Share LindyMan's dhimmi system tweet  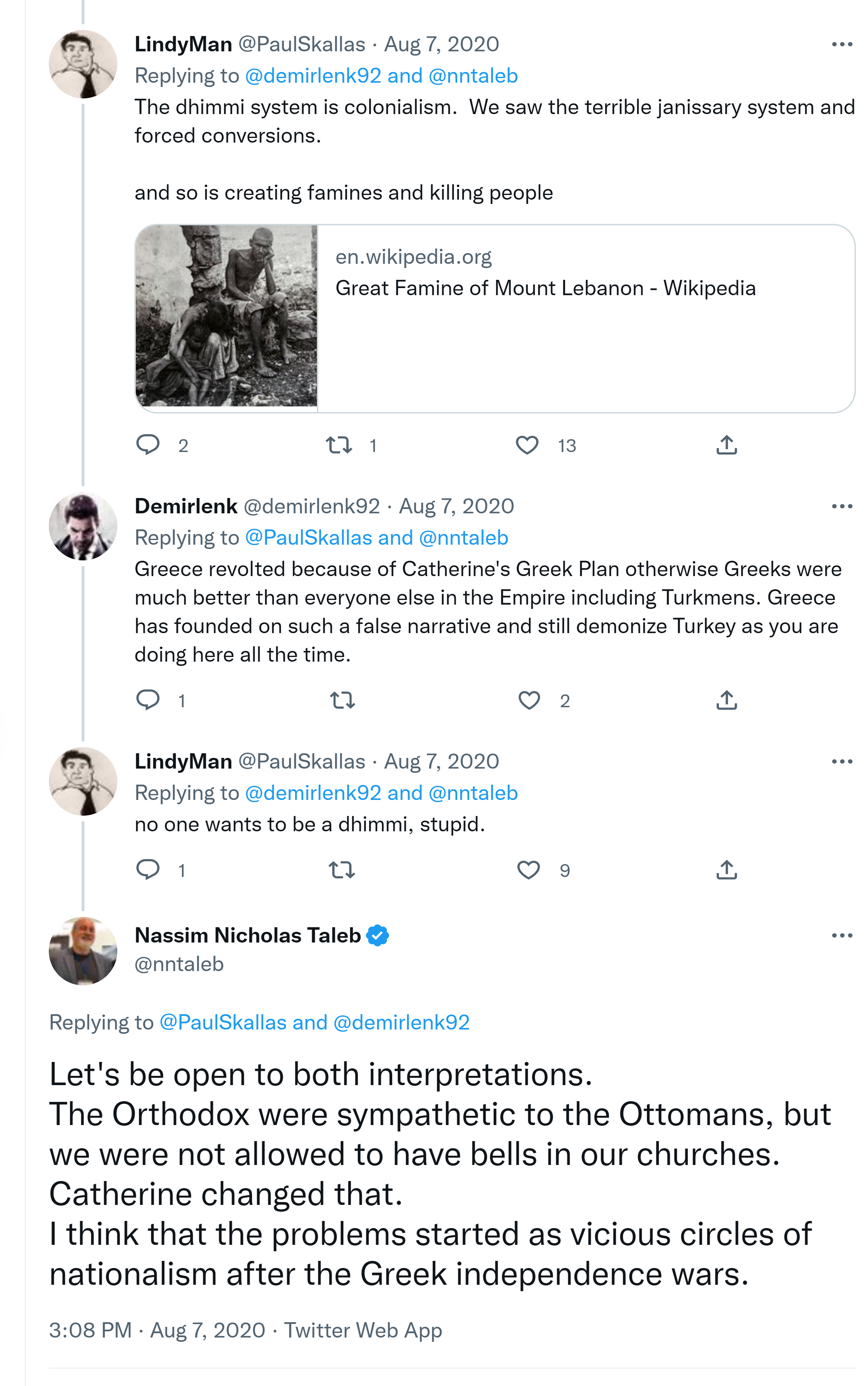[726, 445]
